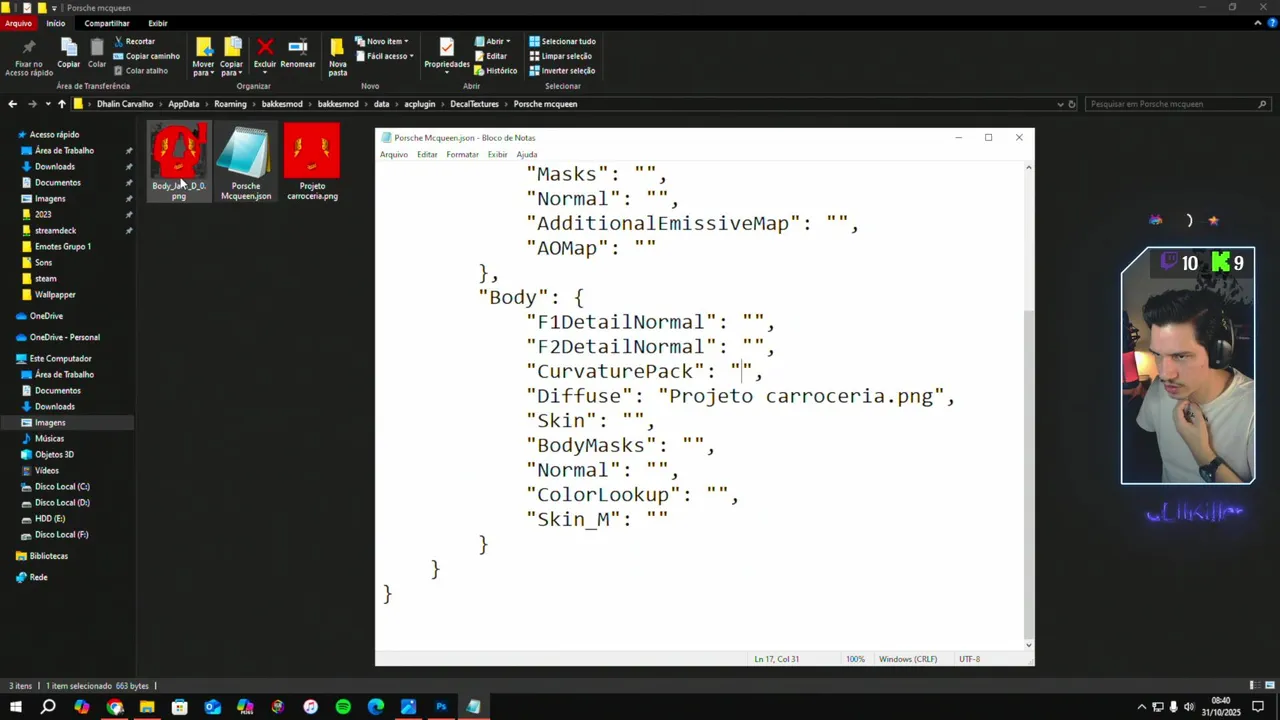This screenshot has width=1280, height=720.
Task: Open Google Chrome from taskbar
Action: [115, 707]
